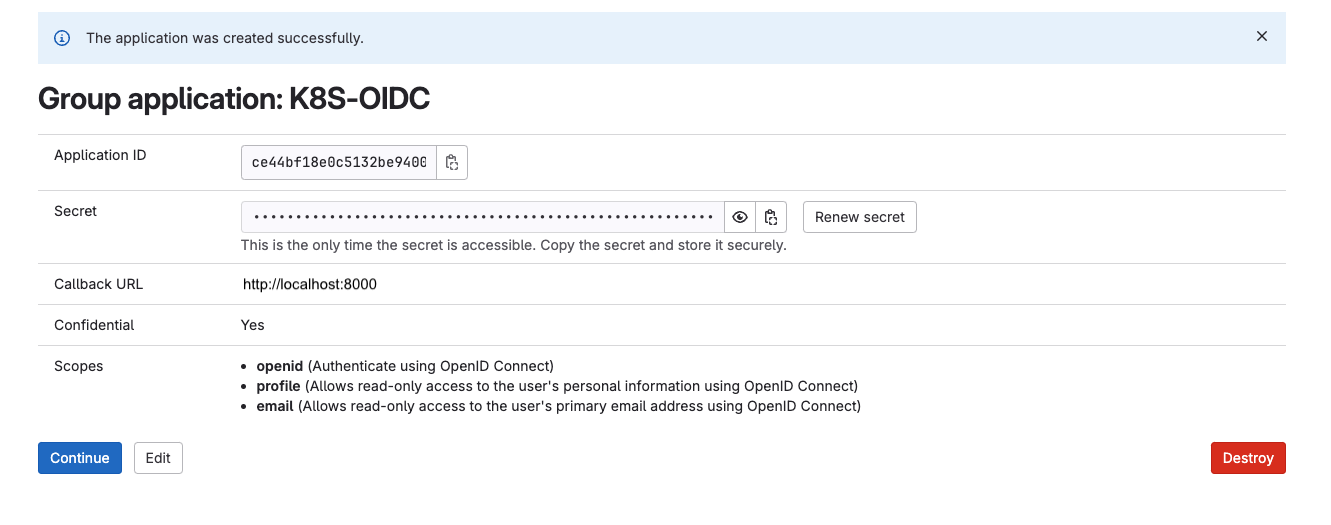Click the http://localhost:8000 callback URL

pyautogui.click(x=310, y=284)
